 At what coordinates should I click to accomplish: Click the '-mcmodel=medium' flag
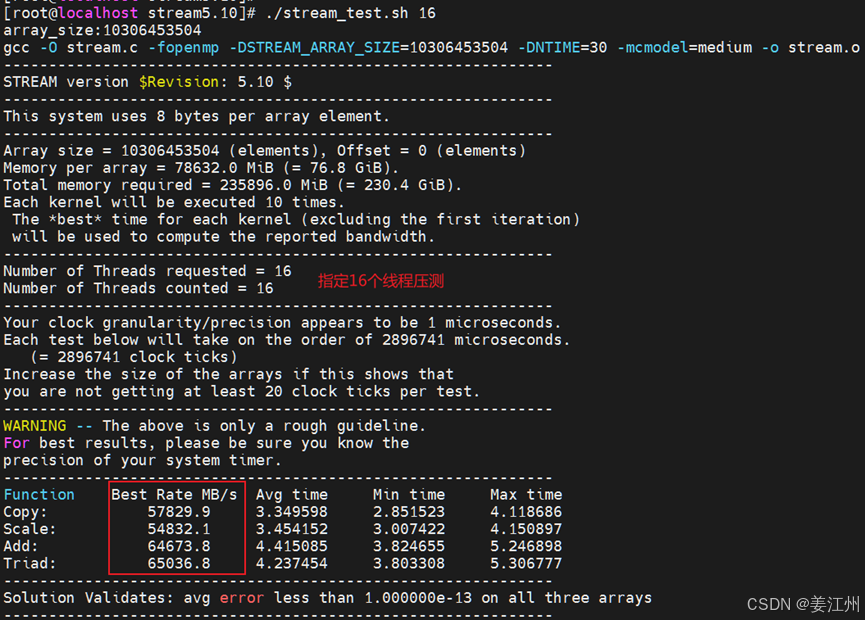[684, 47]
